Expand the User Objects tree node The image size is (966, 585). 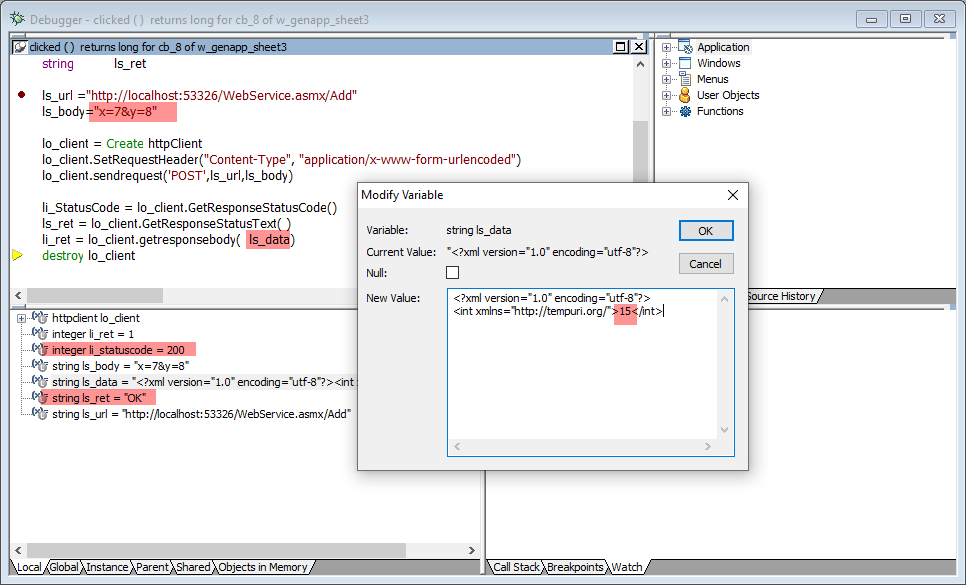click(667, 95)
